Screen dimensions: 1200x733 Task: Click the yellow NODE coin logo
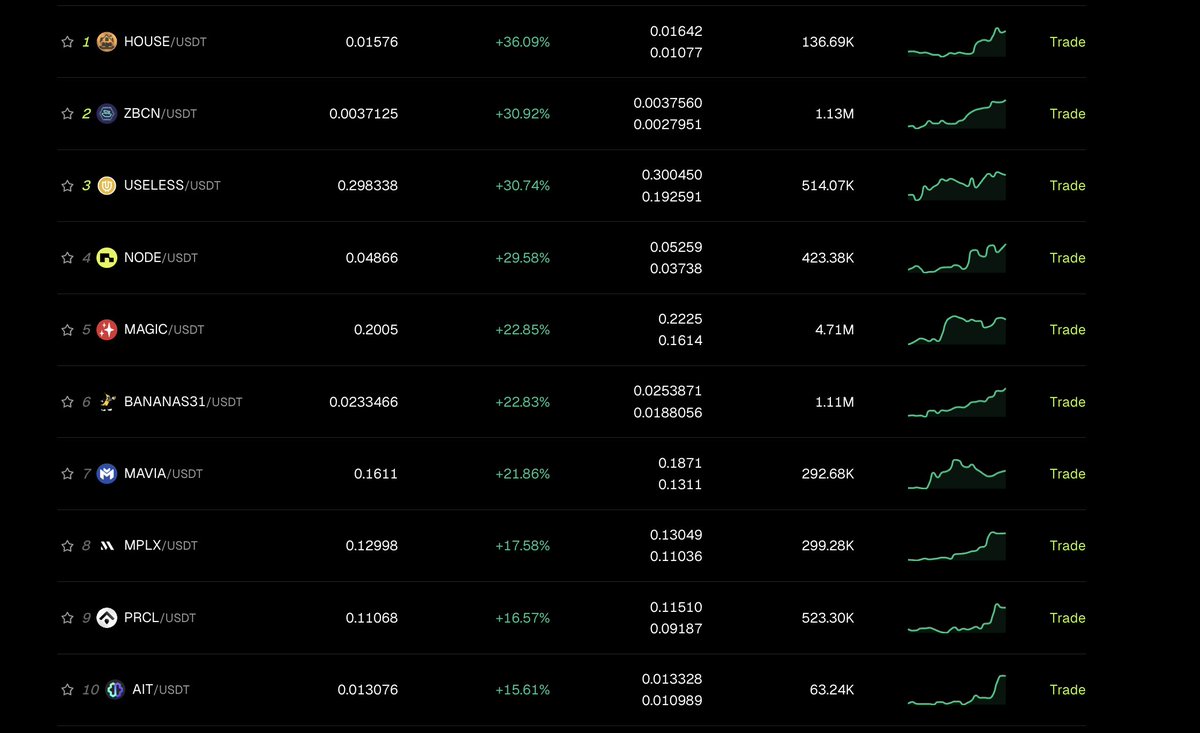(107, 258)
